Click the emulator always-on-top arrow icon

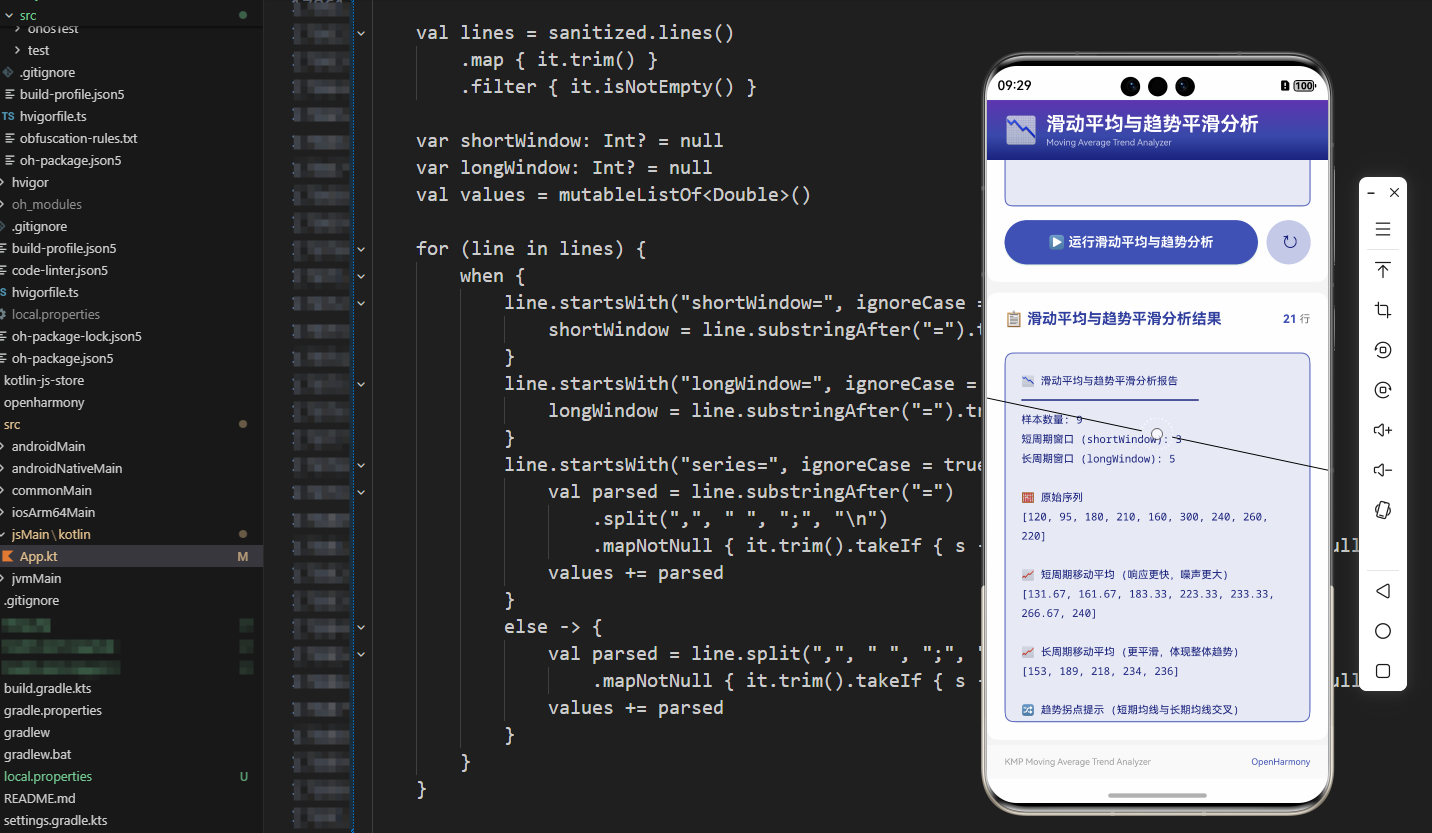point(1383,270)
